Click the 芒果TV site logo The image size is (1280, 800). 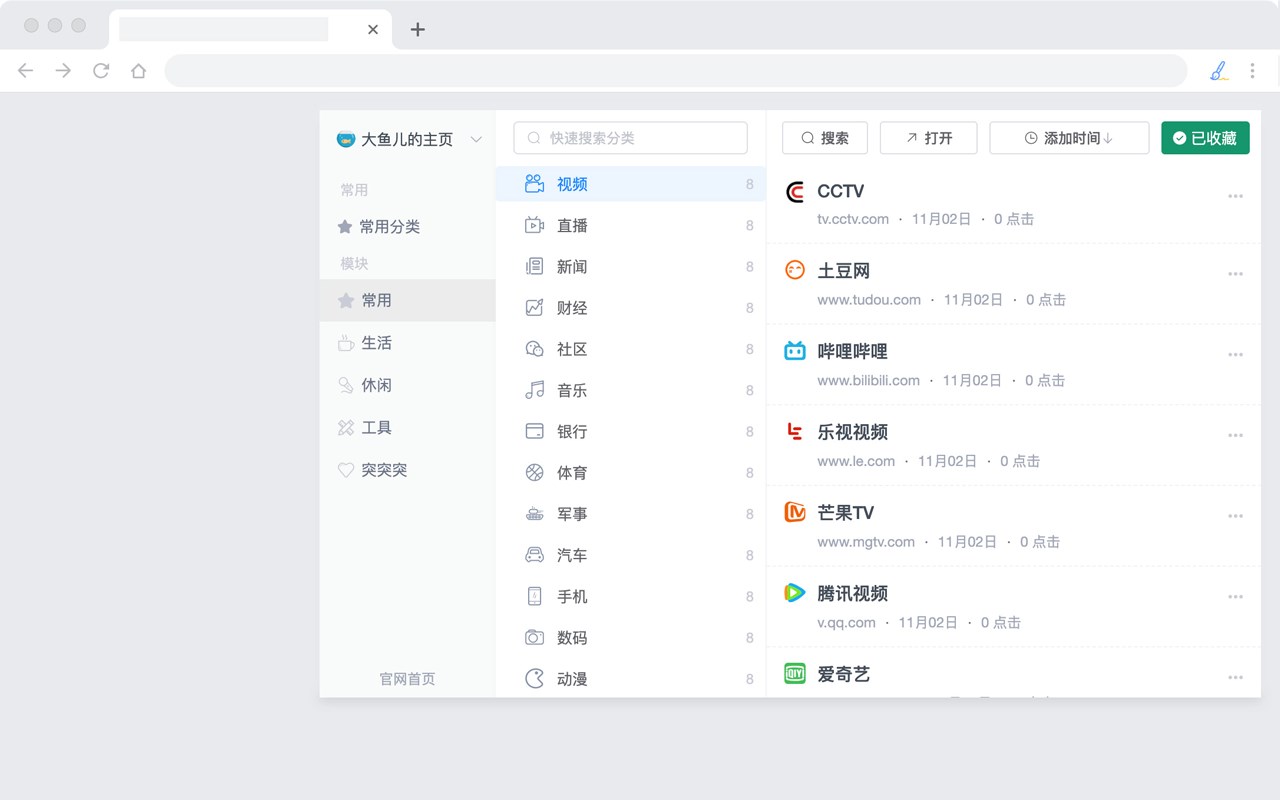point(795,513)
